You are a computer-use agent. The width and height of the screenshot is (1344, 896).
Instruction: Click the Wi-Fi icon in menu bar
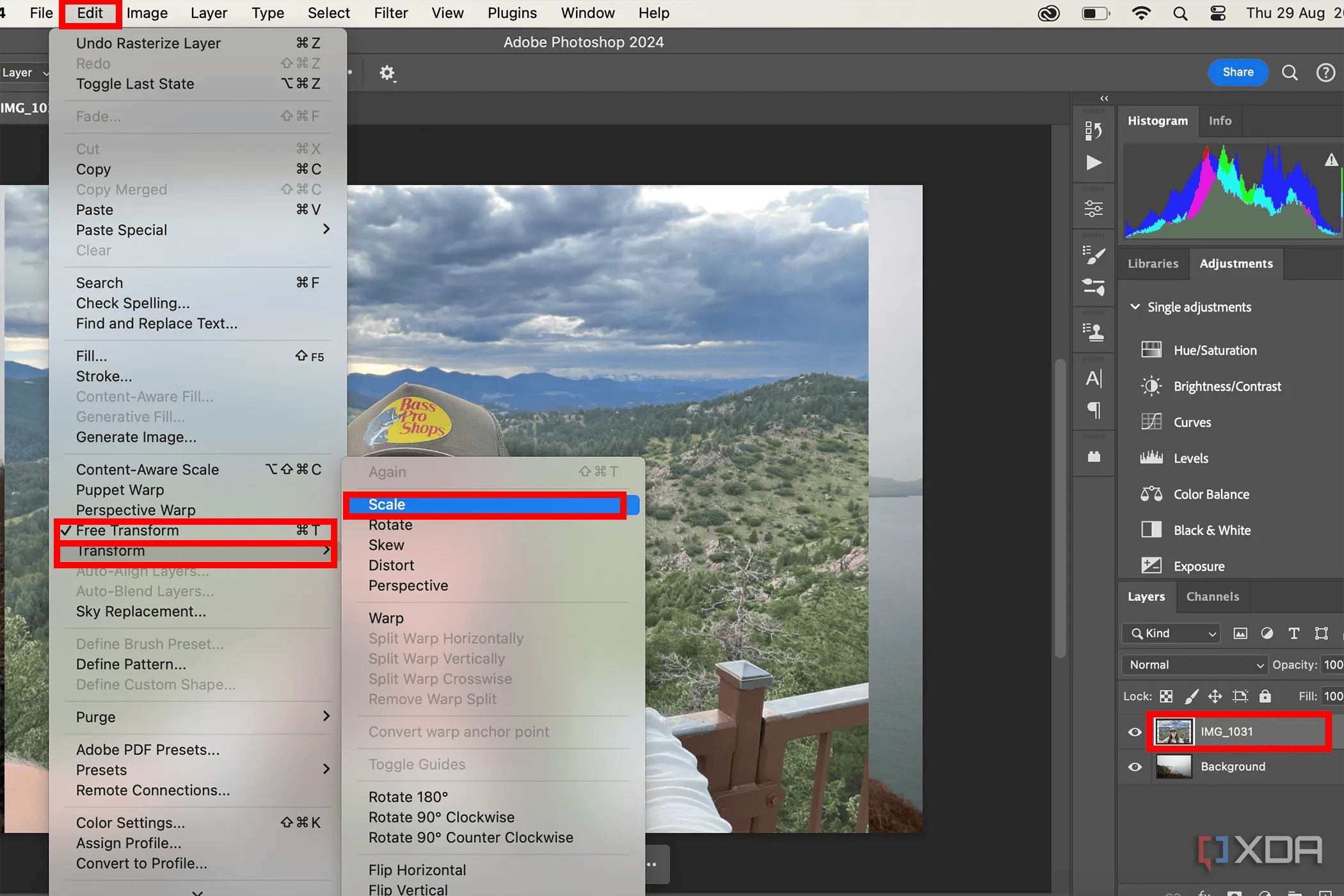point(1140,13)
